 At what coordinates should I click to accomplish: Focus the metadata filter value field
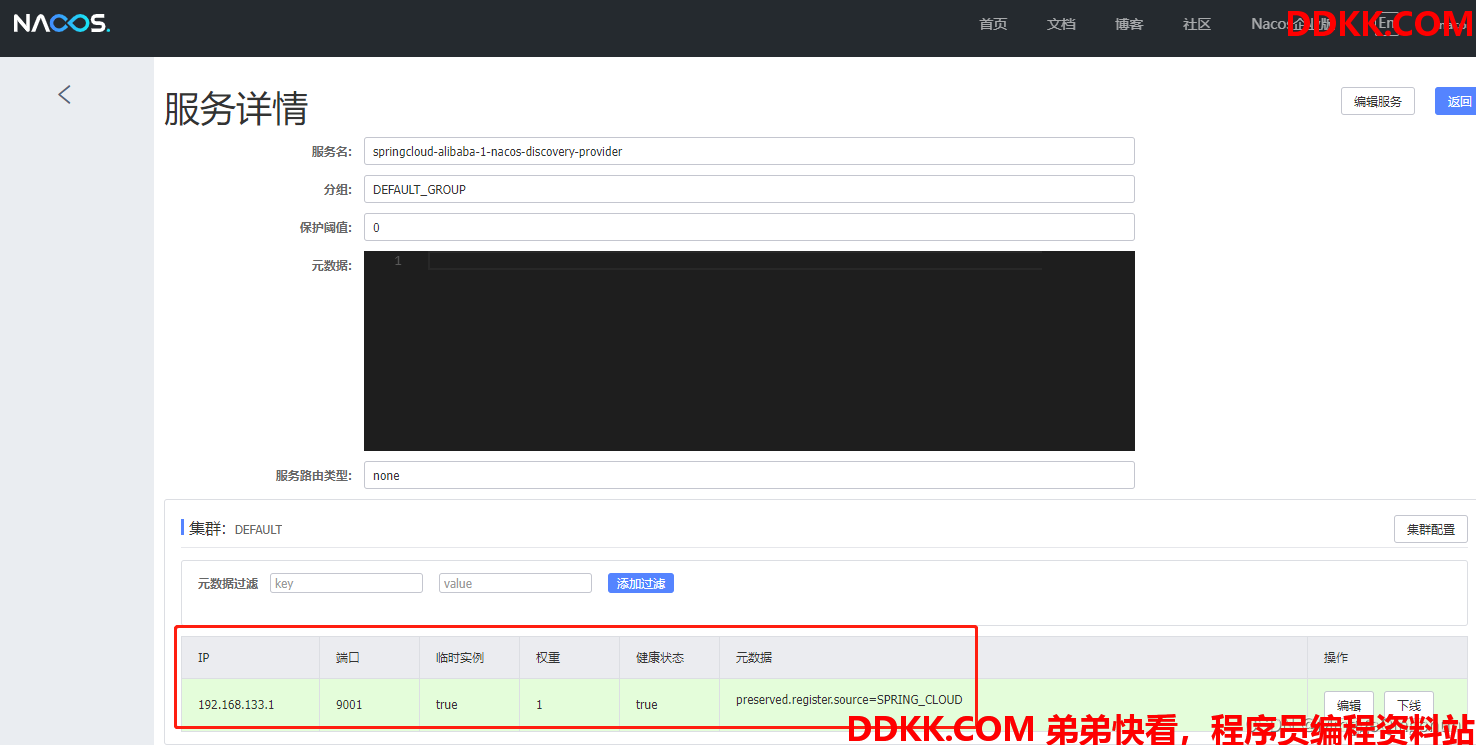(x=515, y=583)
